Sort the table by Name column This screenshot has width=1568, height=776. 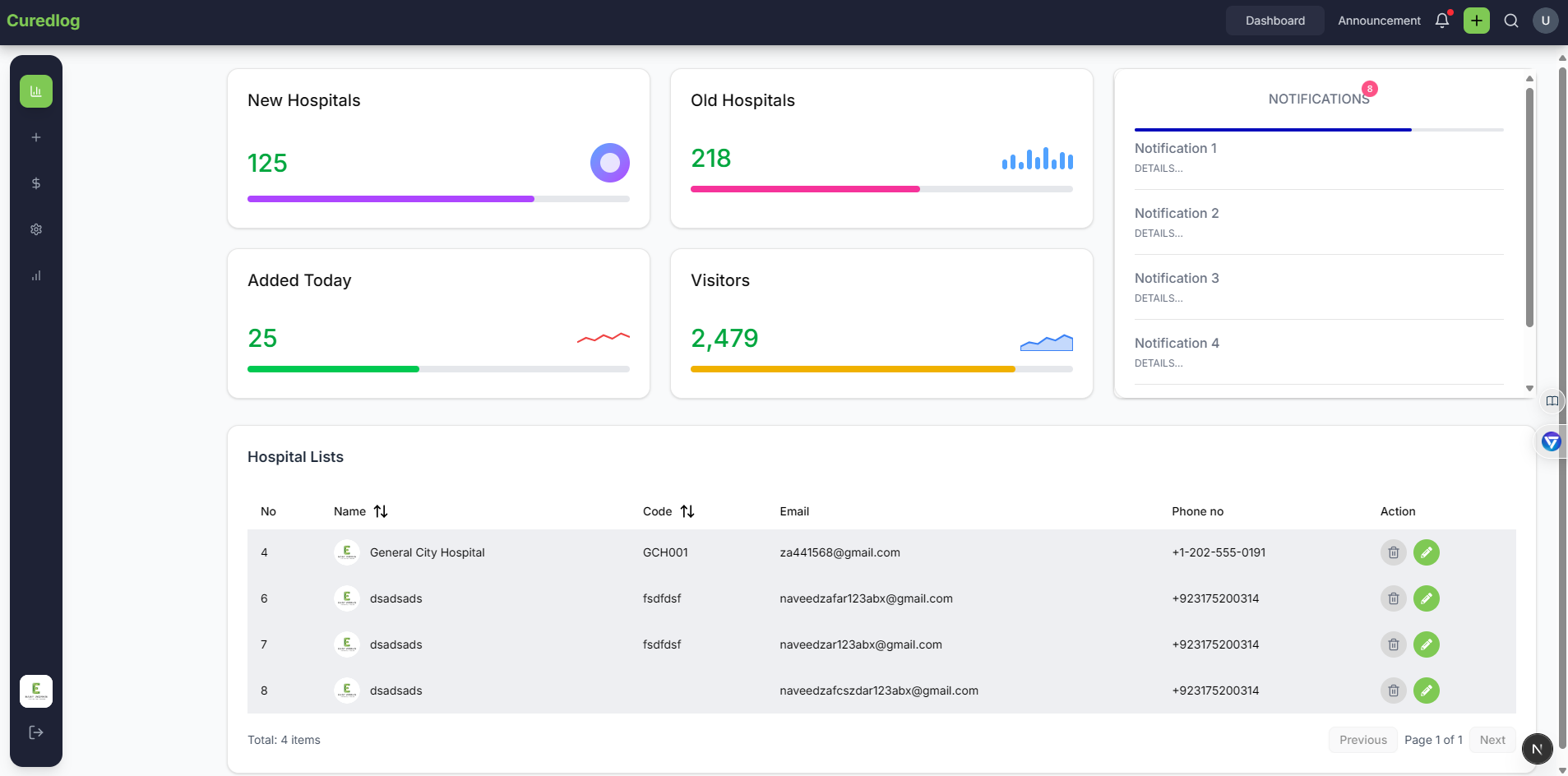pos(381,511)
